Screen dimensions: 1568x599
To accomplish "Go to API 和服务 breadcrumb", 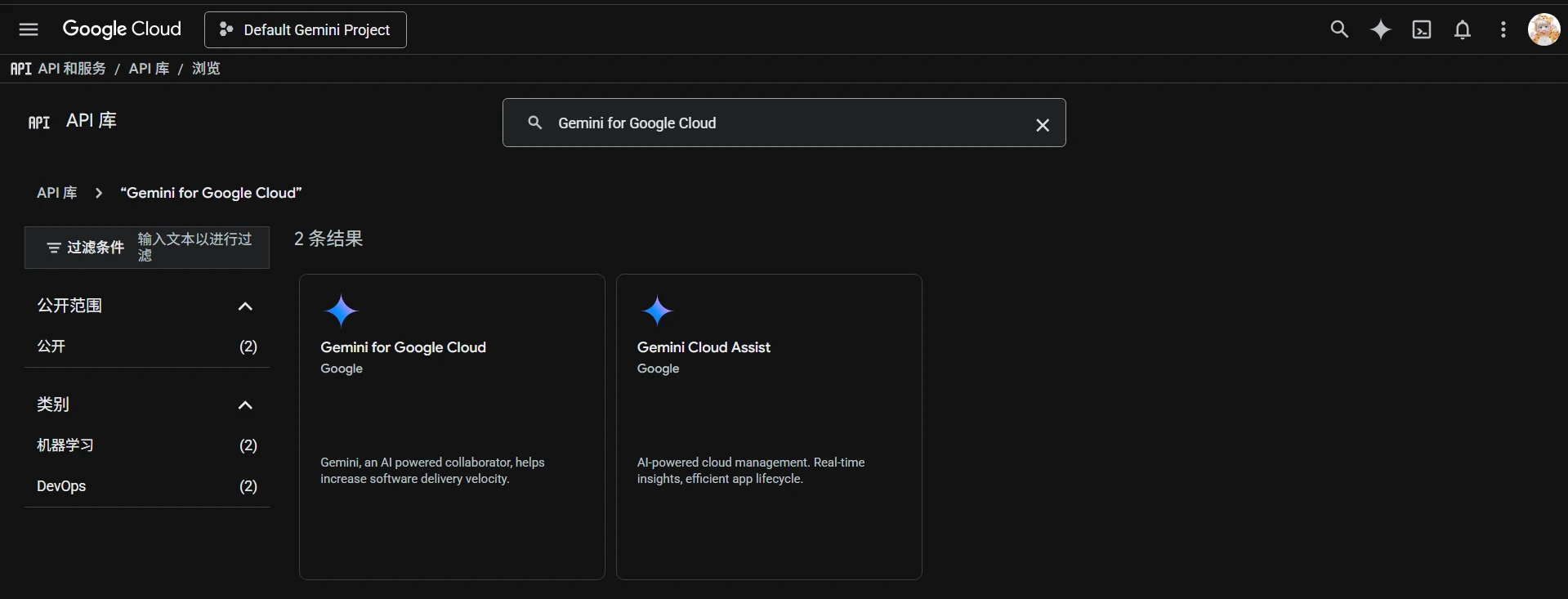I will coord(72,69).
